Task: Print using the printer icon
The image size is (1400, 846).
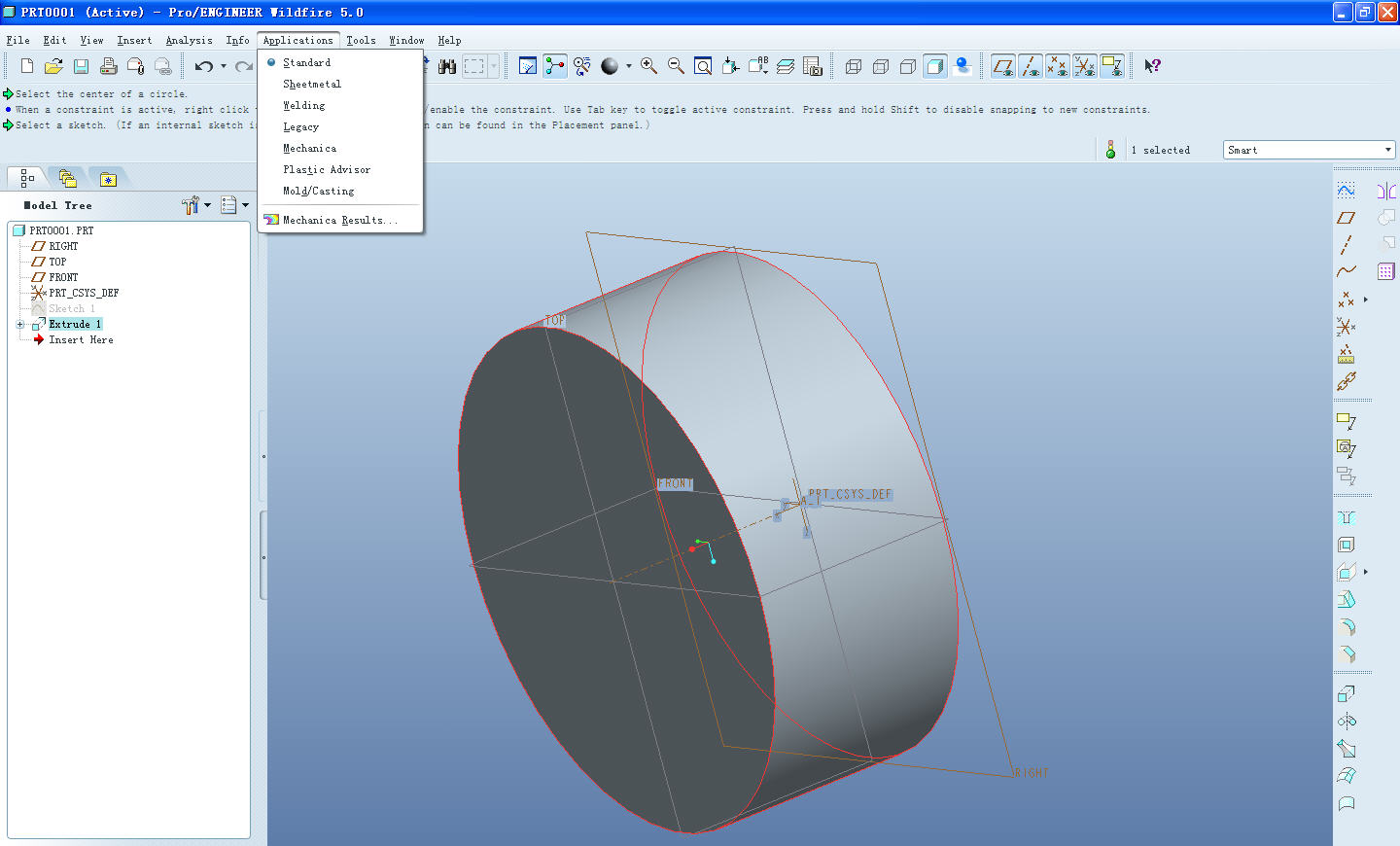Action: point(109,66)
